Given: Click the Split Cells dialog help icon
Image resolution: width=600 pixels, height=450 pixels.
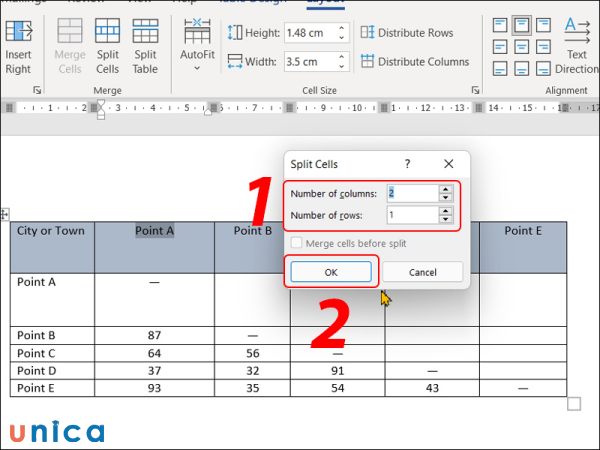Looking at the screenshot, I should click(408, 164).
